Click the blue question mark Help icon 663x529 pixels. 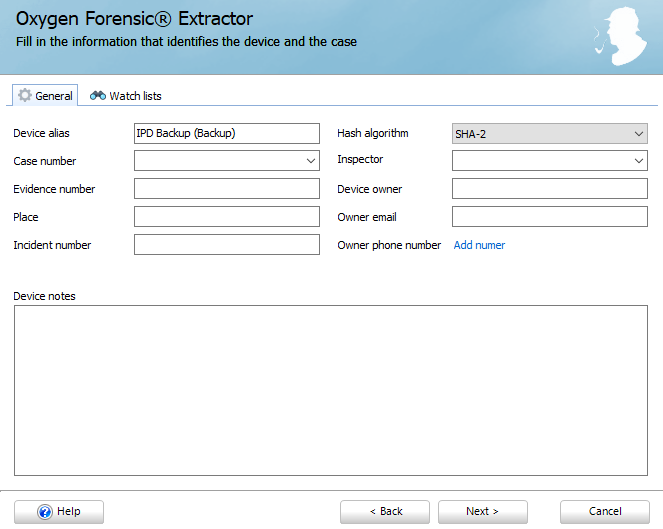45,512
